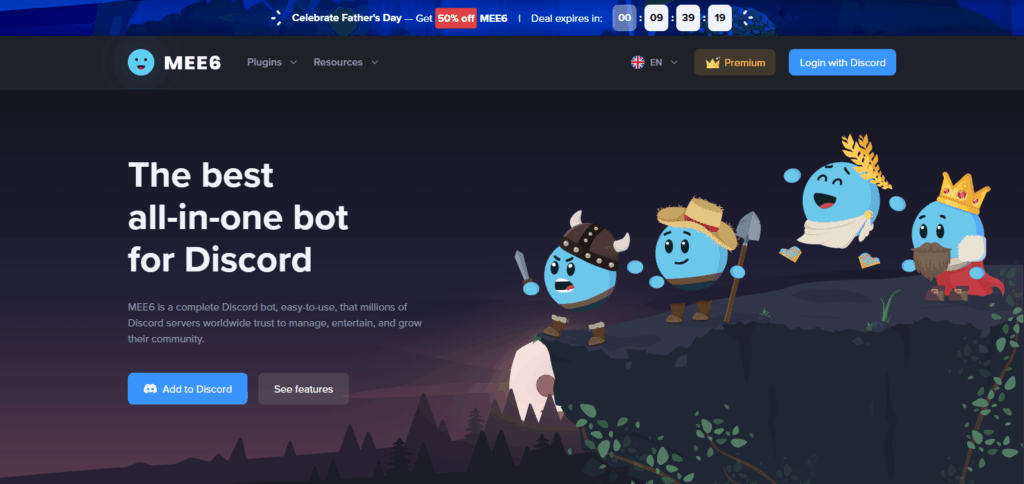Click the Celebrate Father's Day banner text

(x=347, y=18)
